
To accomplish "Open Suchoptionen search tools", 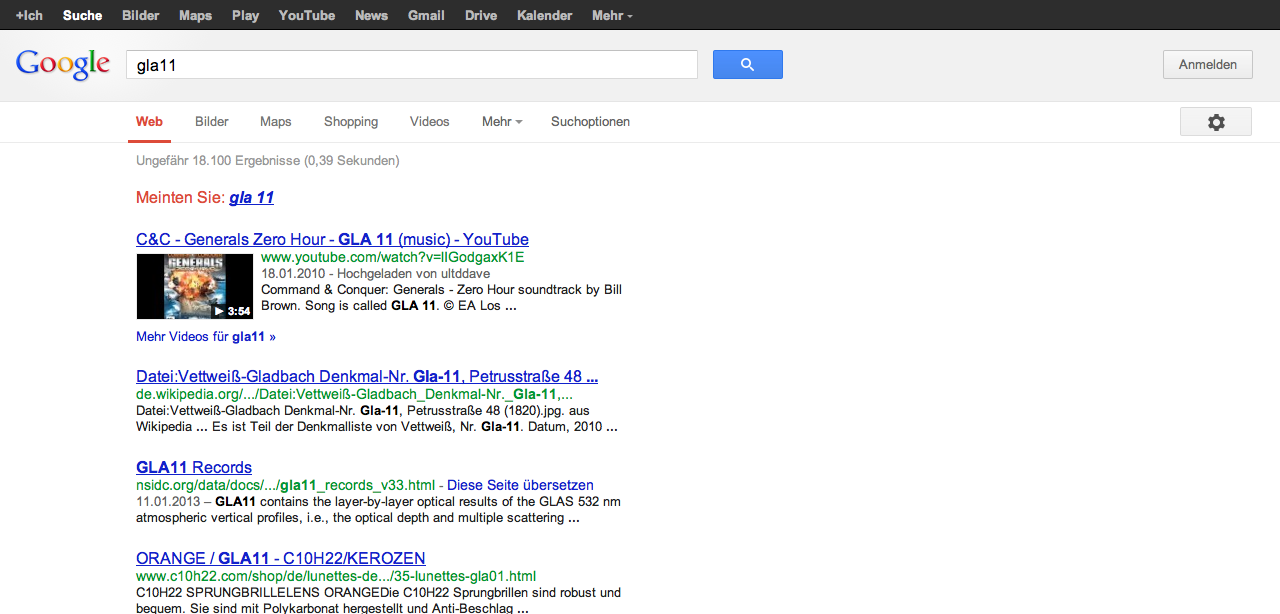I will click(x=590, y=122).
